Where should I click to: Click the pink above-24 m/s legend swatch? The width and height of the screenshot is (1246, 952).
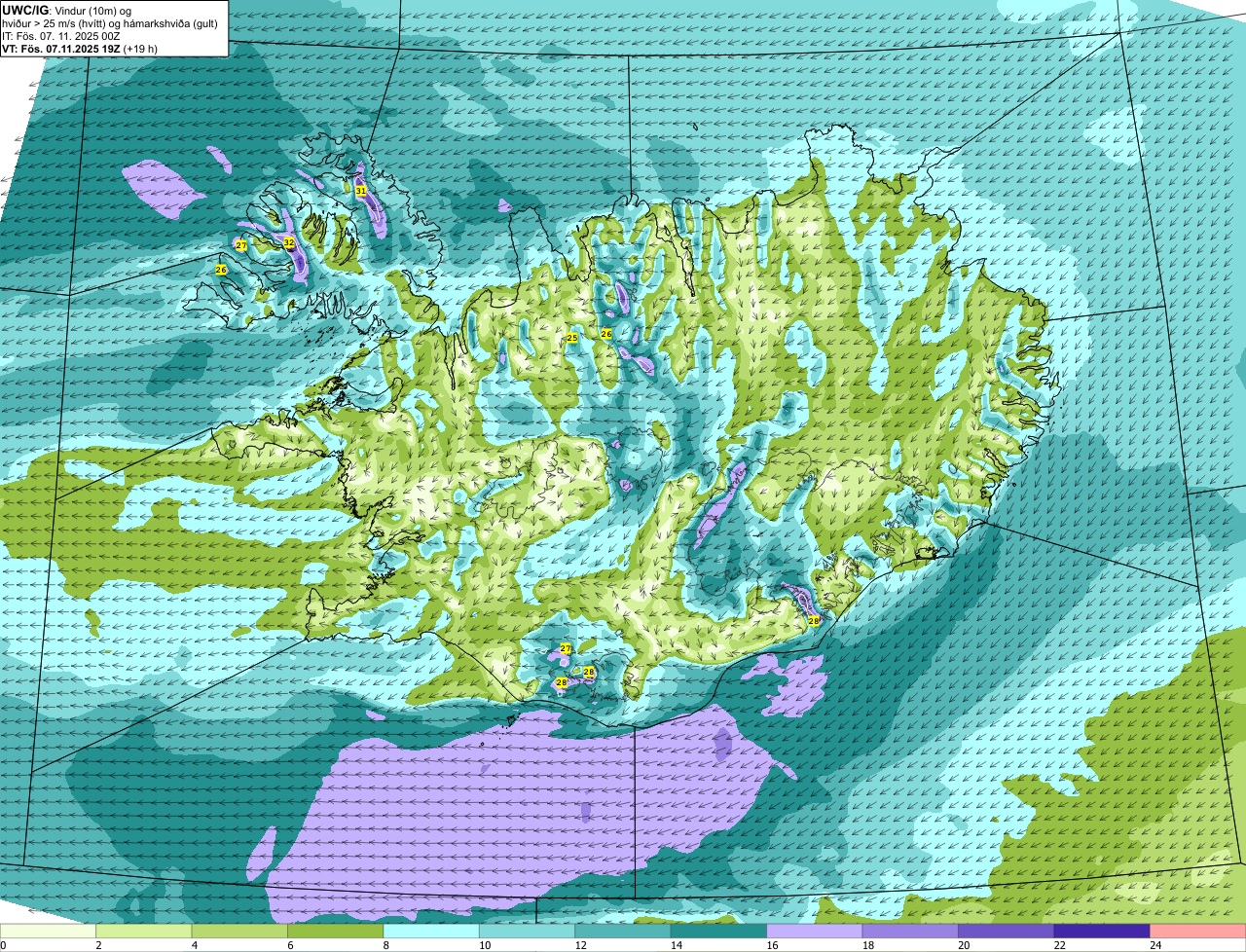(x=1198, y=932)
